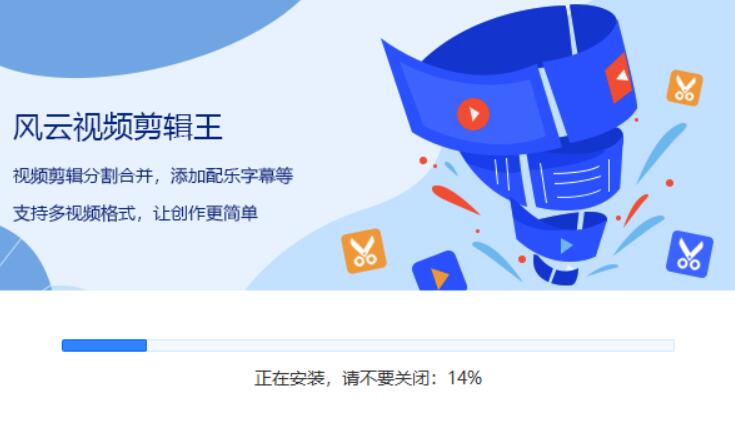This screenshot has width=735, height=446.
Task: Click the large blue film reel illustration
Action: click(510, 141)
